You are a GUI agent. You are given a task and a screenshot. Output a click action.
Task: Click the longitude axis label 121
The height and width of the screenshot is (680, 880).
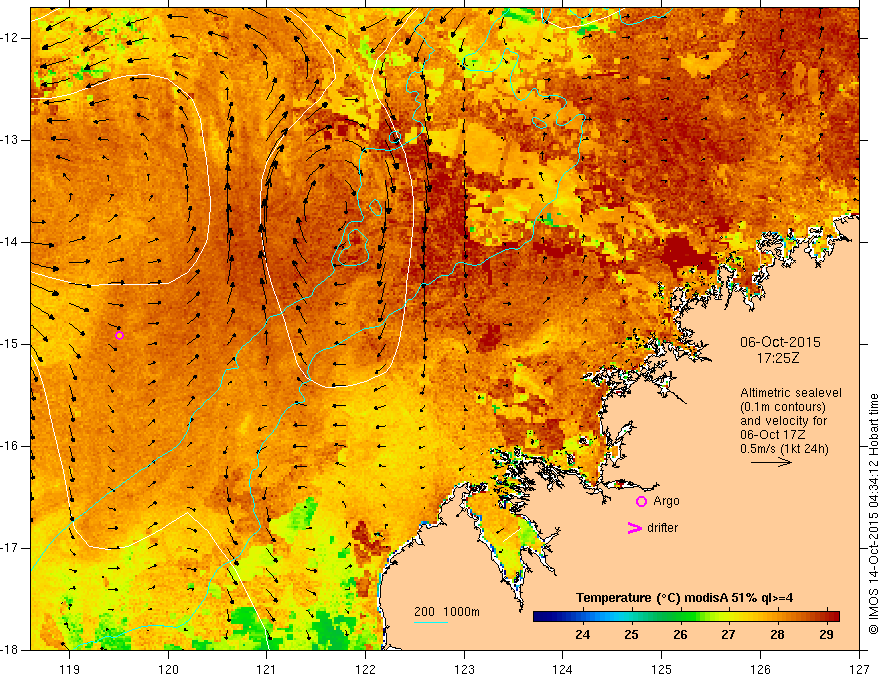point(267,669)
